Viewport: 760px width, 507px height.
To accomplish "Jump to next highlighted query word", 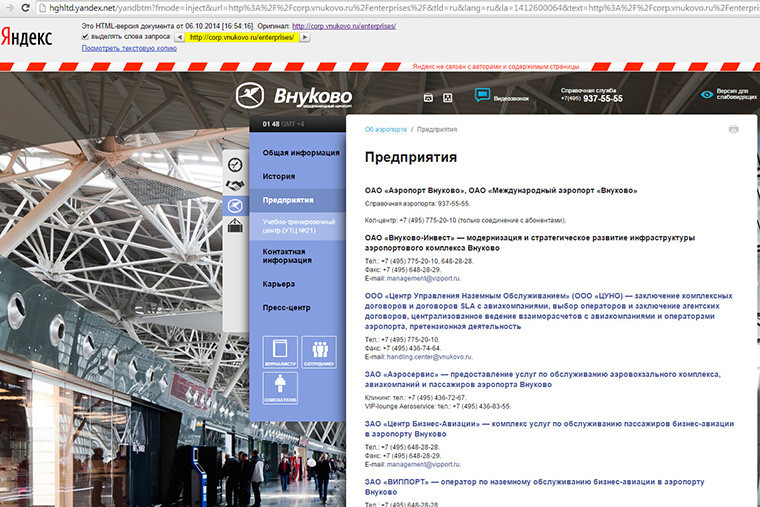I will (x=305, y=37).
